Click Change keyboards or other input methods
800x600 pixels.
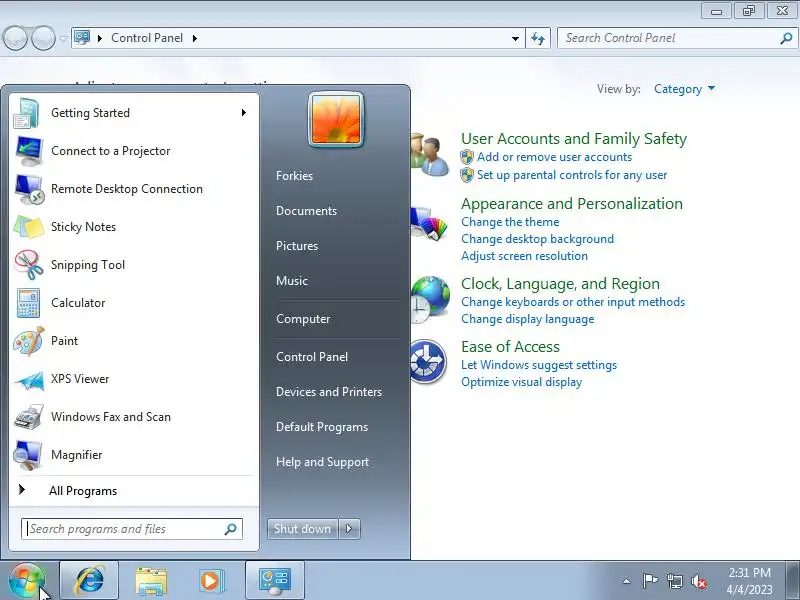click(x=573, y=303)
